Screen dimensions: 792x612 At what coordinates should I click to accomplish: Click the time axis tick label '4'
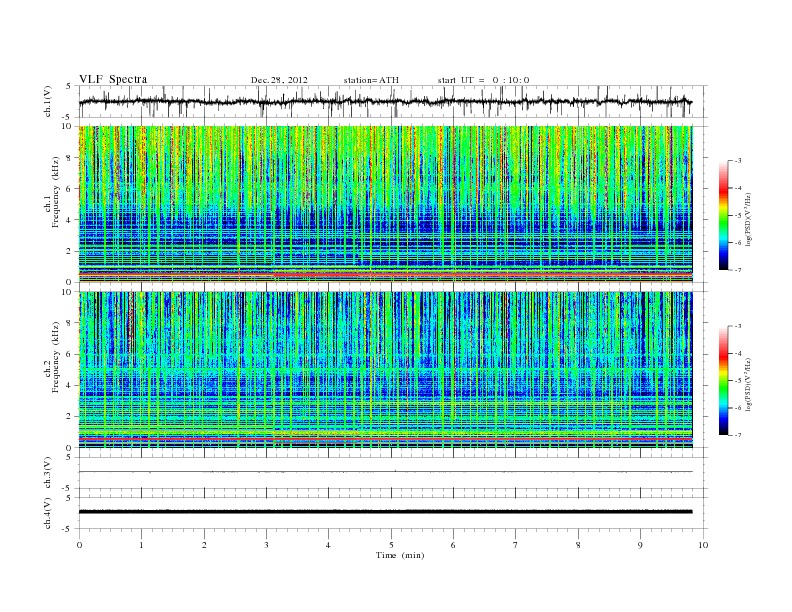[x=328, y=545]
